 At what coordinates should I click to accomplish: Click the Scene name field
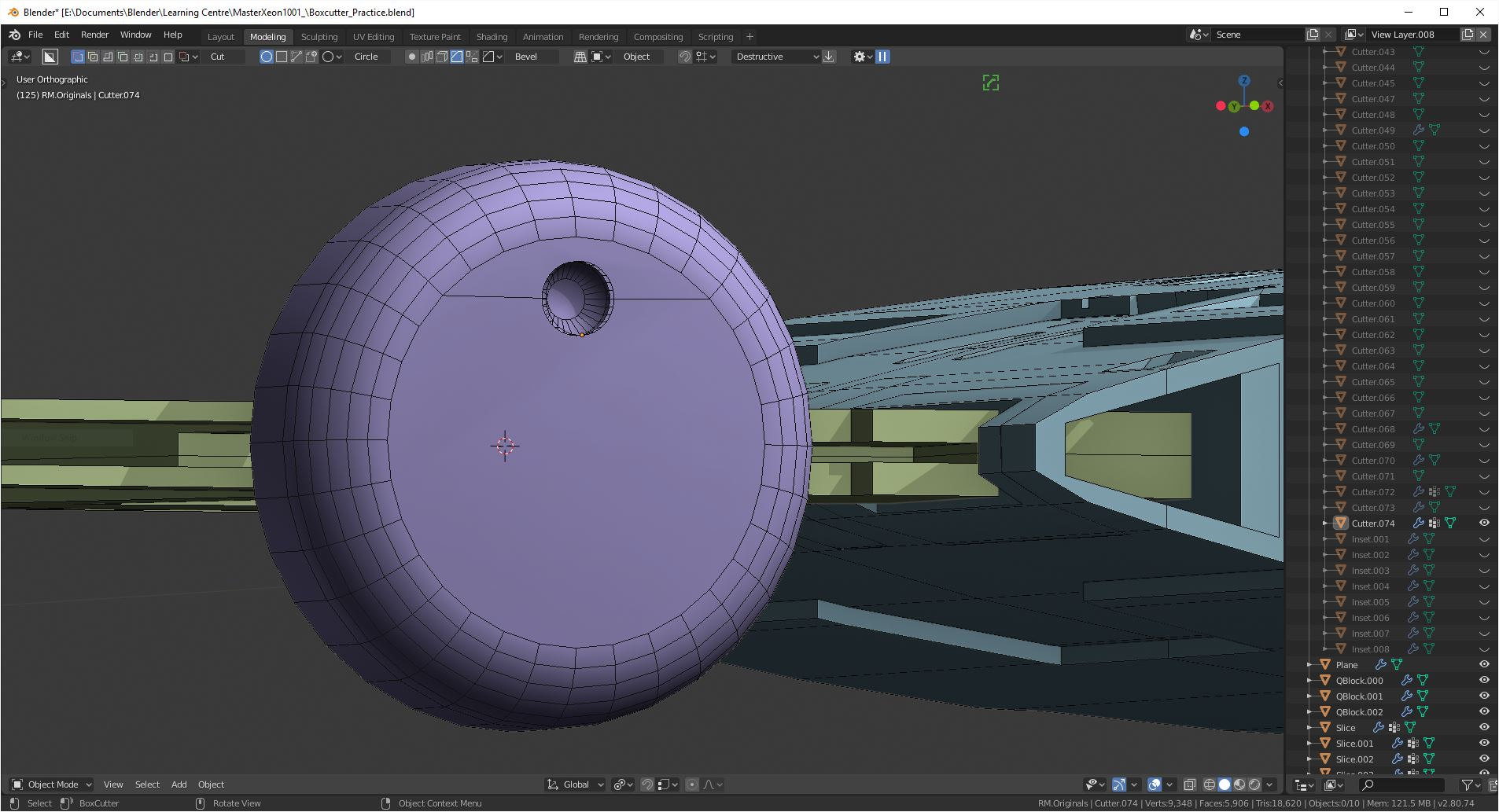coord(1257,35)
